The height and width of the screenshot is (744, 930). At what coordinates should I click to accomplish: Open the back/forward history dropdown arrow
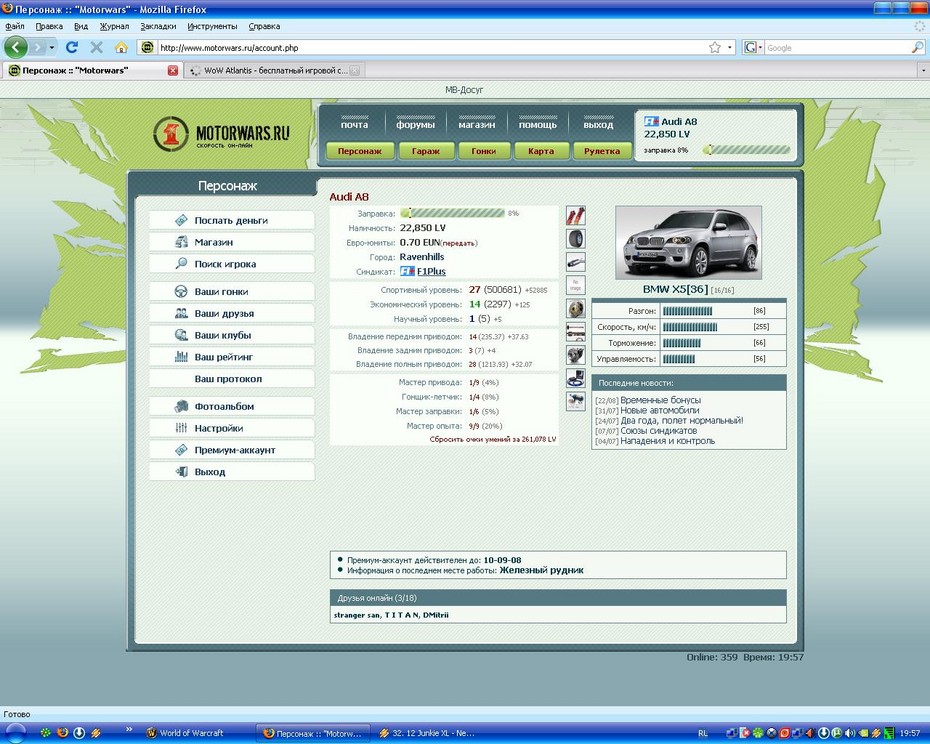coord(52,47)
